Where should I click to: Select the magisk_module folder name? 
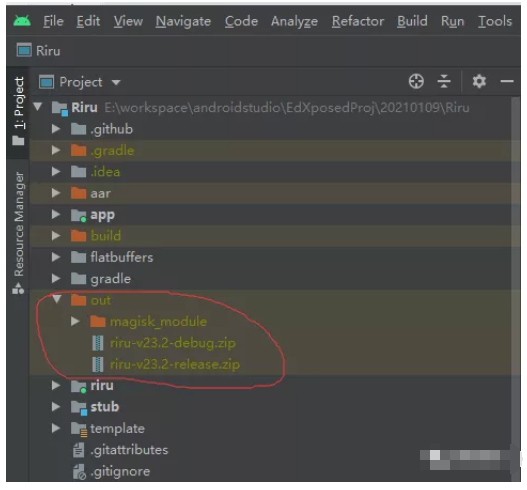(158, 322)
